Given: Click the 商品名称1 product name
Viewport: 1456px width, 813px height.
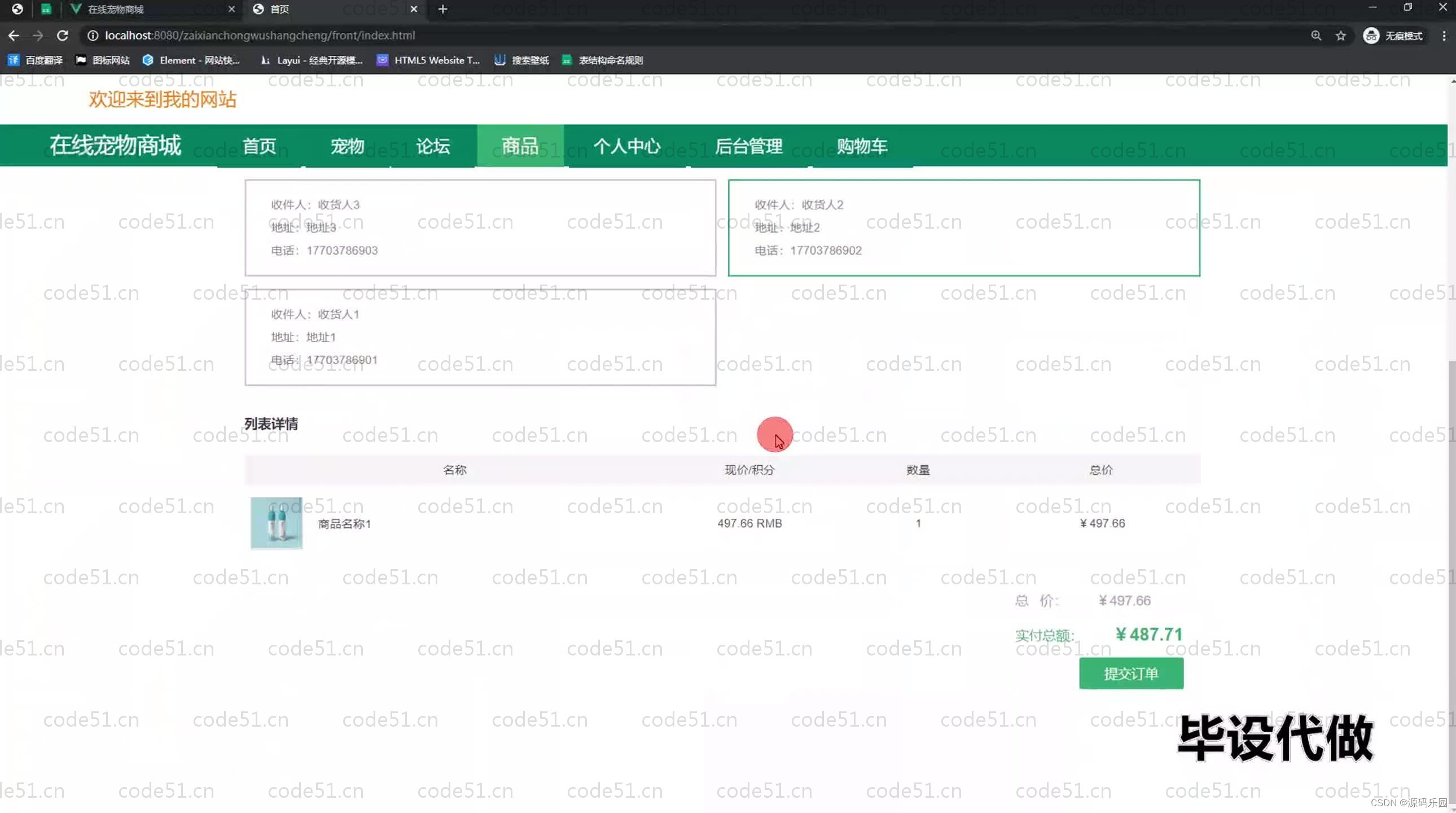Looking at the screenshot, I should [x=344, y=524].
